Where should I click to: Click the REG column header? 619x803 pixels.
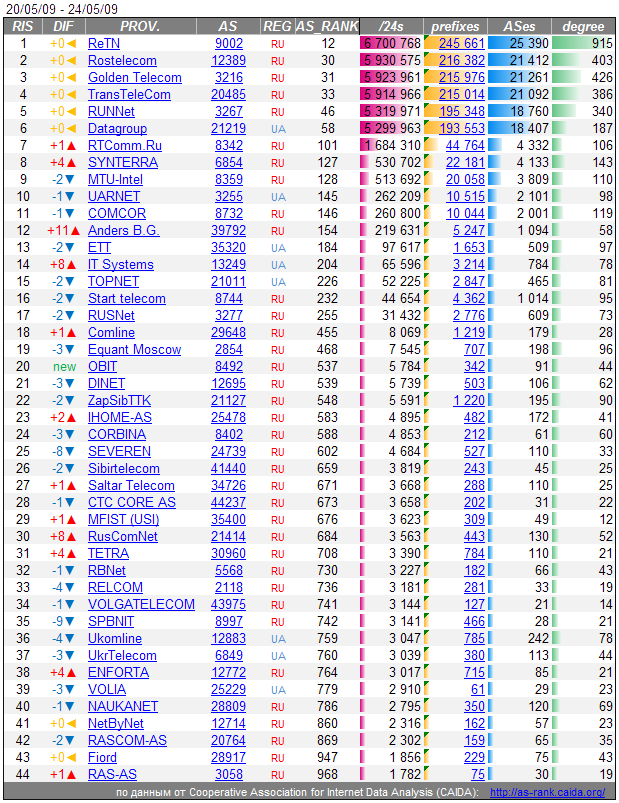(277, 27)
